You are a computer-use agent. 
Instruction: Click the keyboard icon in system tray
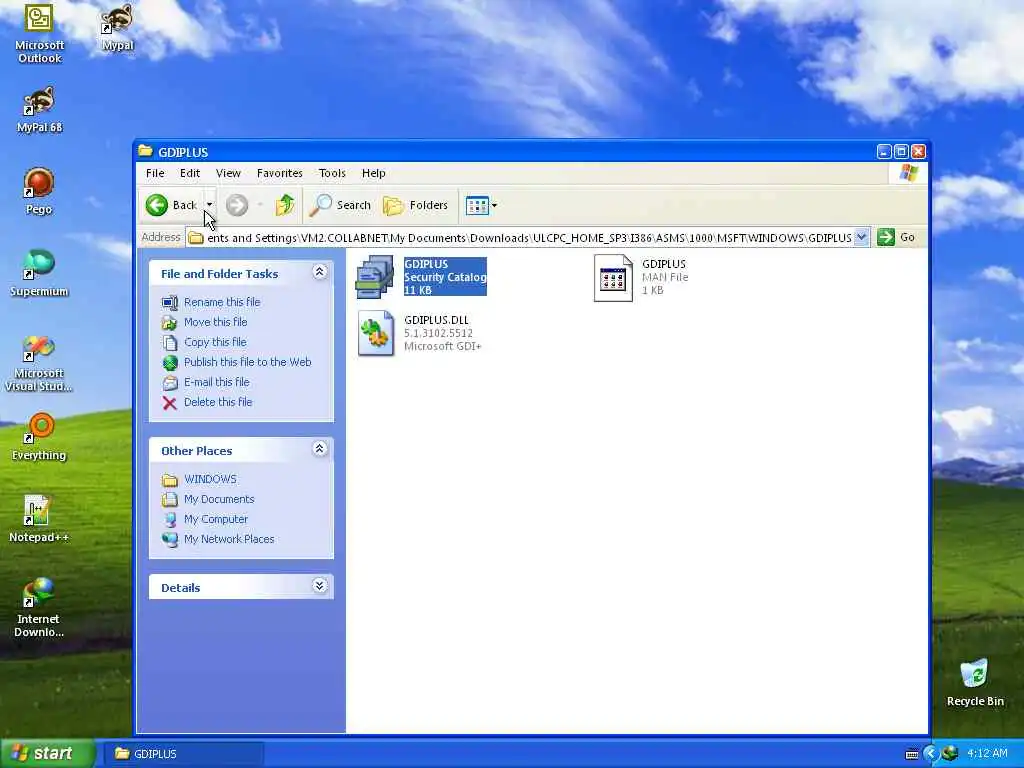coord(912,754)
